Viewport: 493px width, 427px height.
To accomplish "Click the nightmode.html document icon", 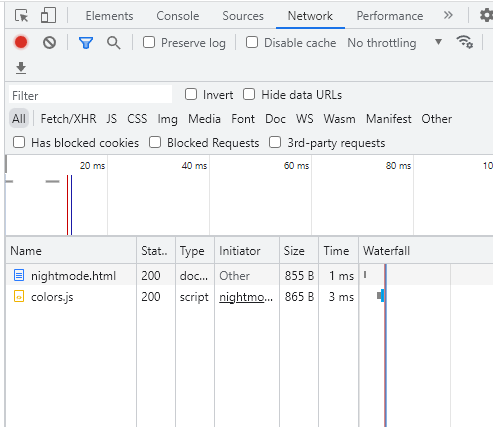I will tap(19, 275).
